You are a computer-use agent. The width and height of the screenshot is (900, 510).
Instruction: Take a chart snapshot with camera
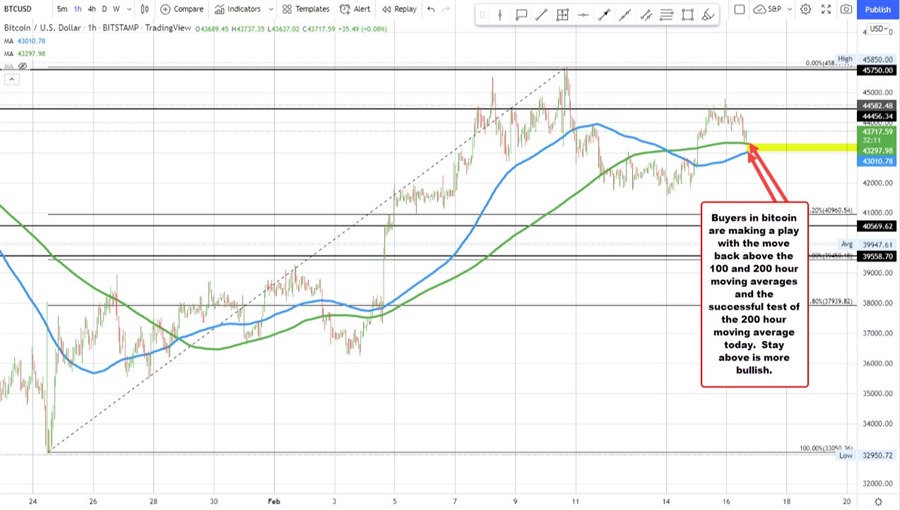click(846, 9)
